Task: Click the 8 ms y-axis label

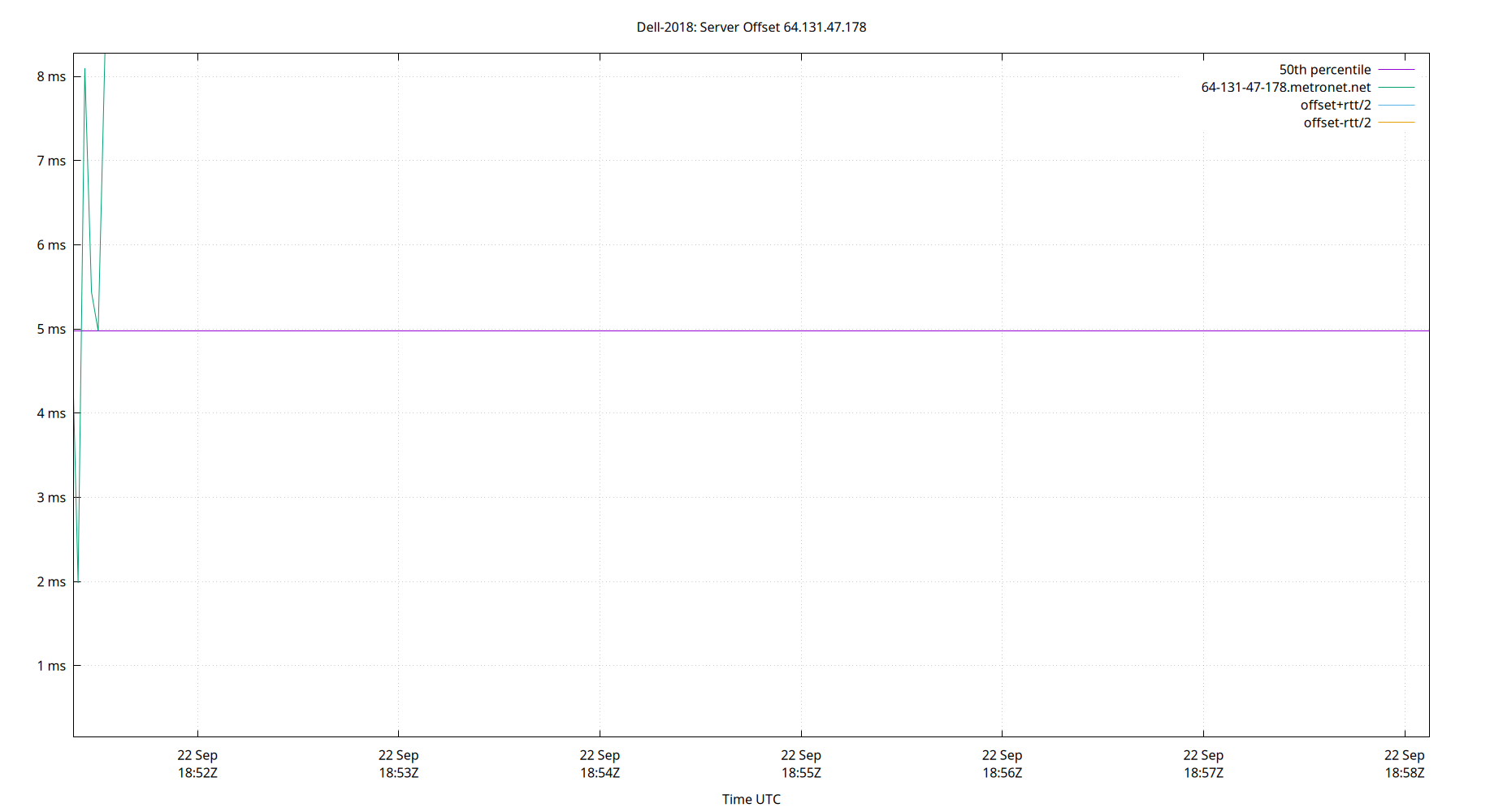Action: (51, 77)
